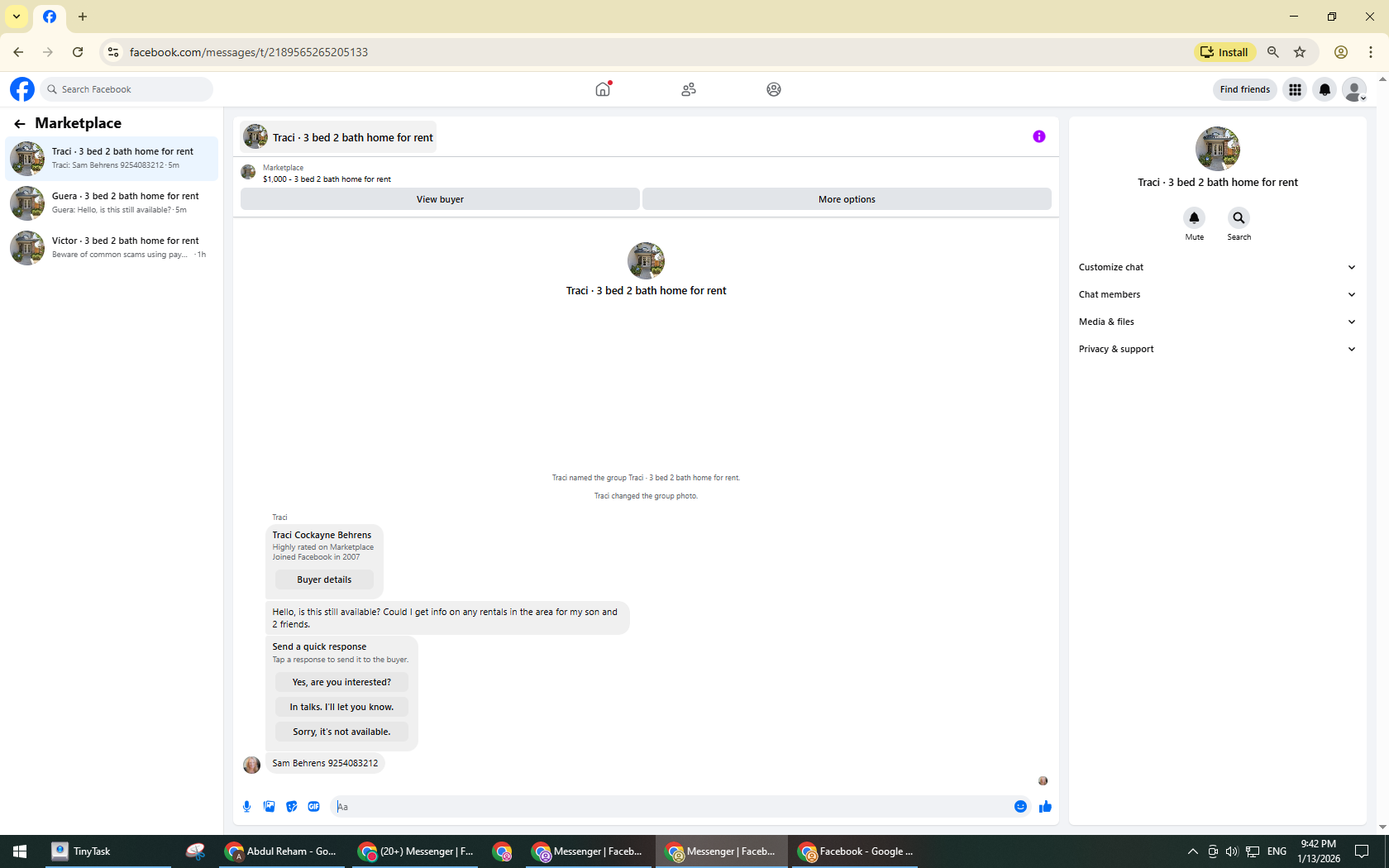Open Buyer details for Traci
1389x868 pixels.
click(x=324, y=579)
